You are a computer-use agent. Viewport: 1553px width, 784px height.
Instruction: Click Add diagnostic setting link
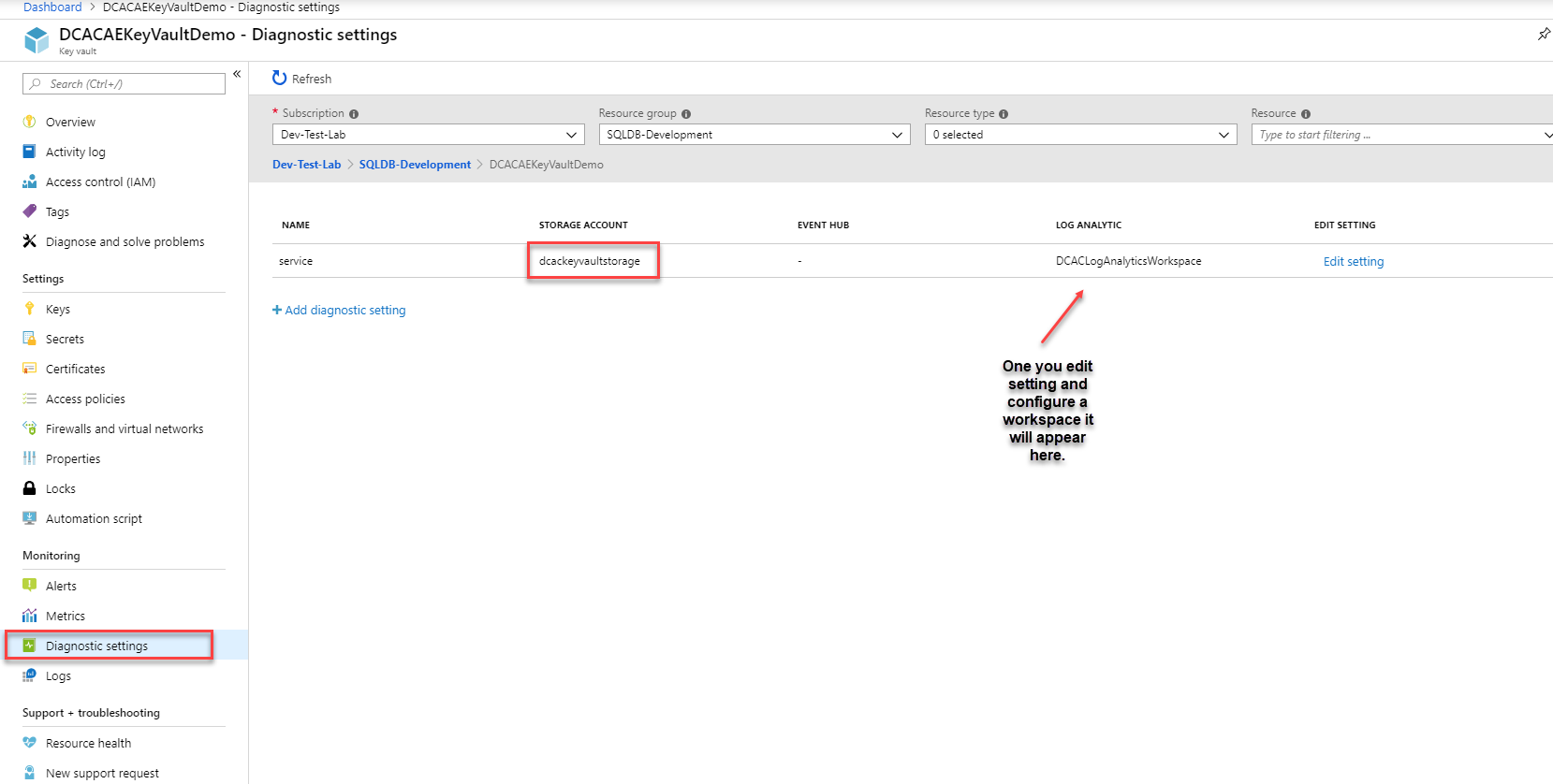[x=339, y=310]
